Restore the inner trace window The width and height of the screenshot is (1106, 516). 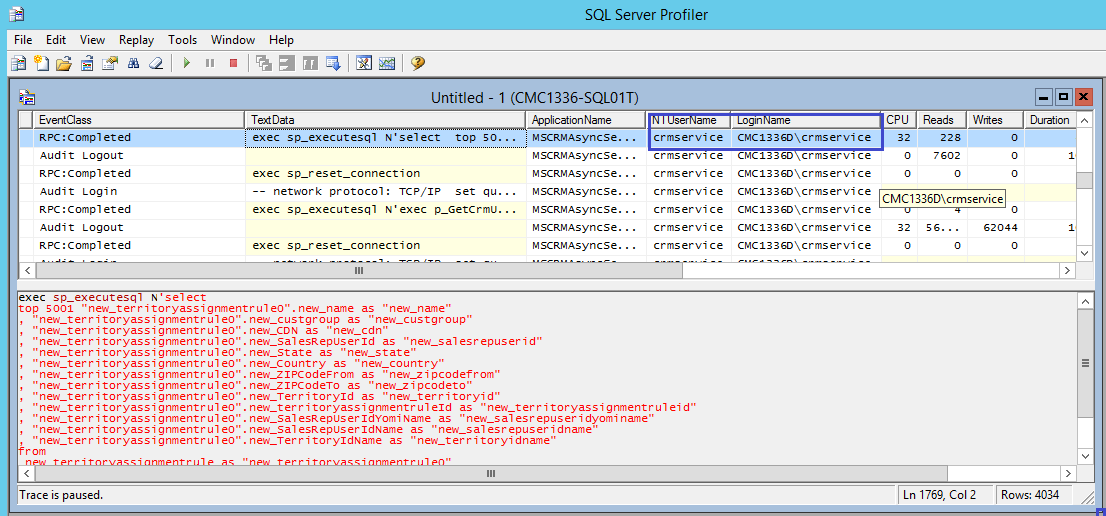(1064, 97)
